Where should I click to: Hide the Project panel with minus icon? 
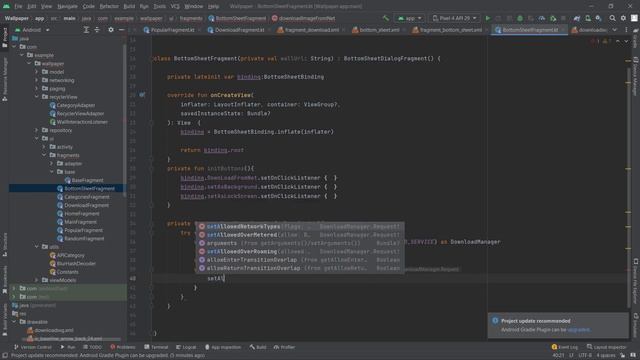[x=122, y=30]
